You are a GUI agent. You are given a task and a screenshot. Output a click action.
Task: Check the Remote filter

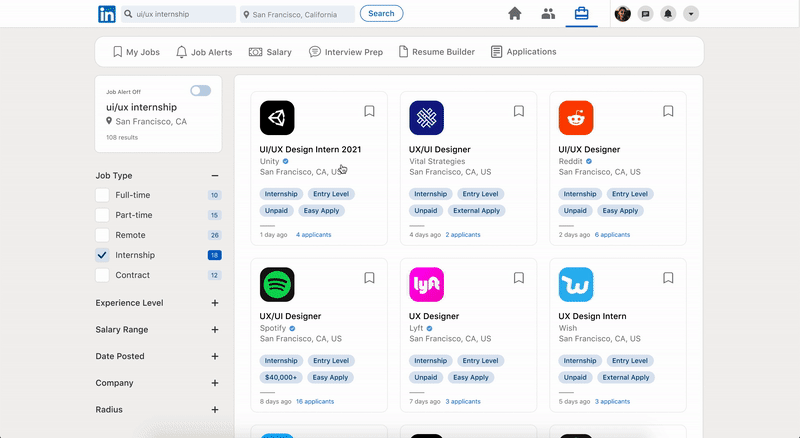[102, 235]
